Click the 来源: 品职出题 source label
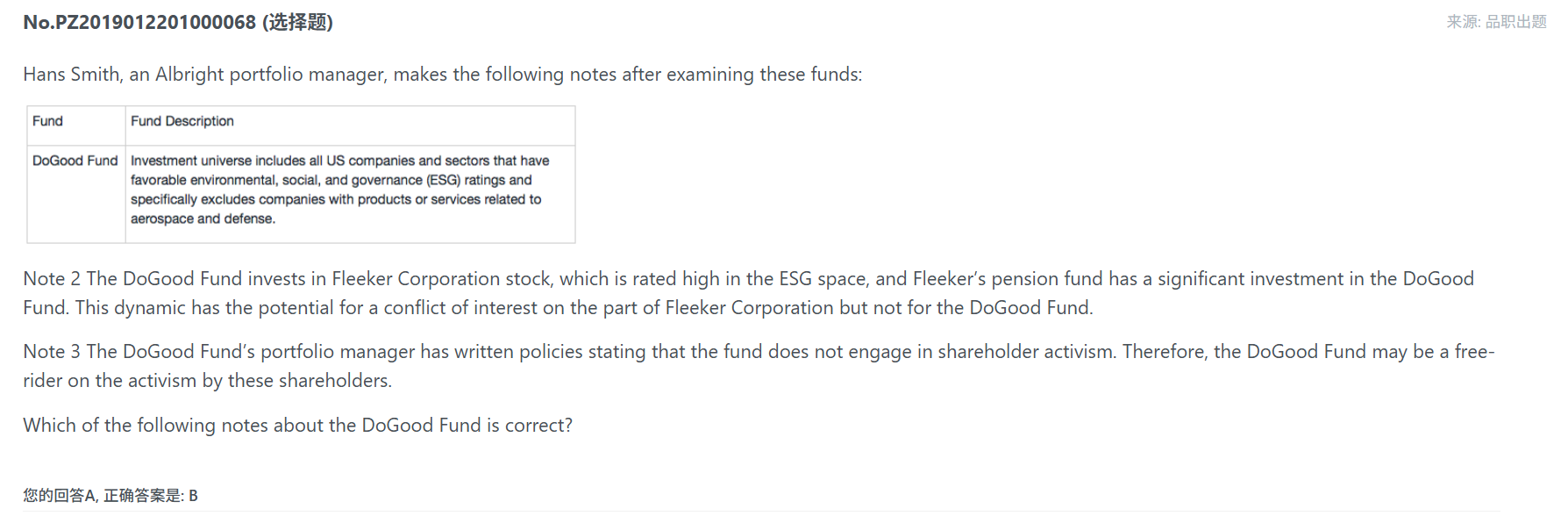Viewport: 1568px width, 516px height. pos(1496,22)
